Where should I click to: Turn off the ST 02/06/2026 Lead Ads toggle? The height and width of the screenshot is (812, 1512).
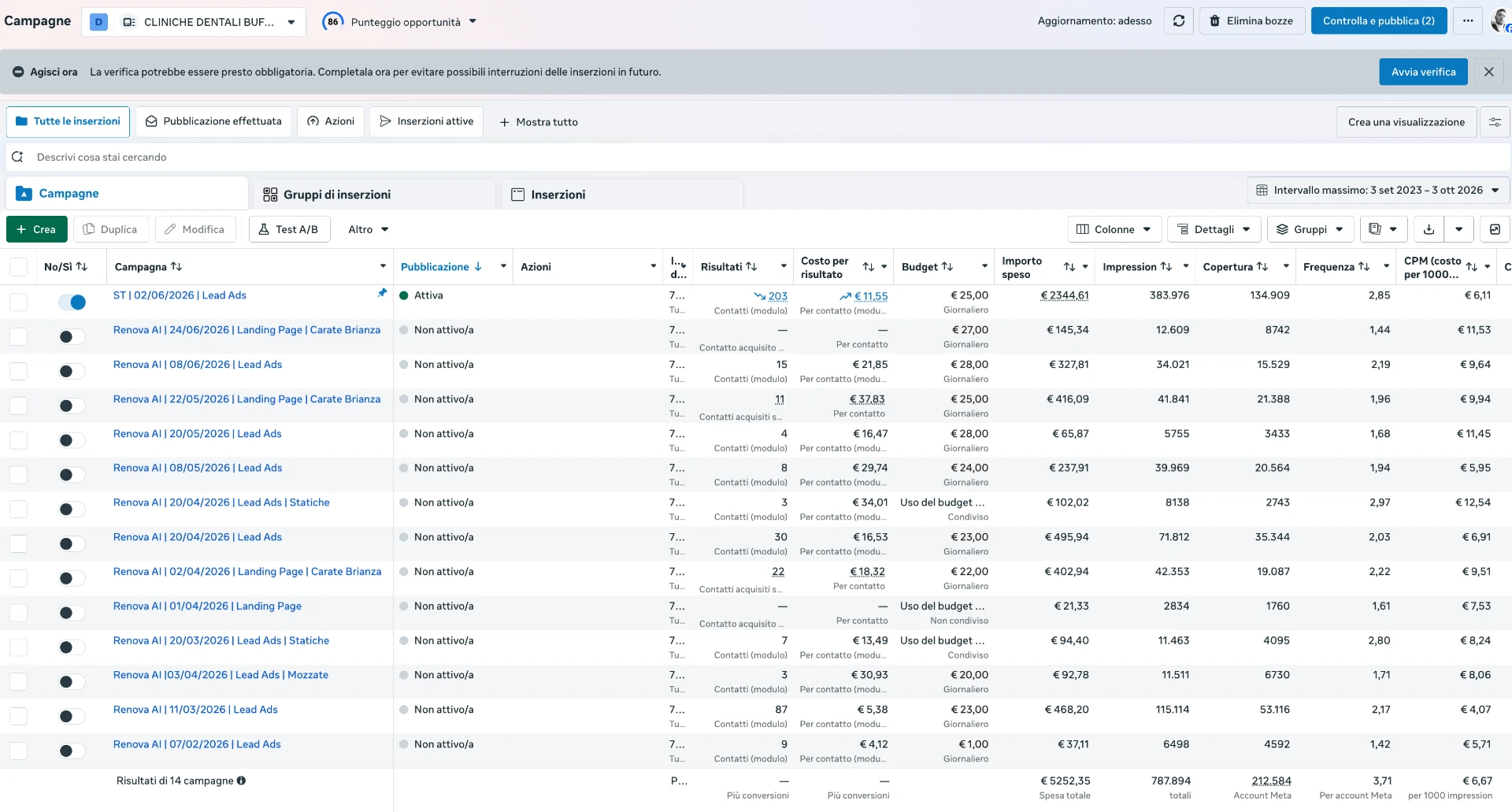point(72,302)
